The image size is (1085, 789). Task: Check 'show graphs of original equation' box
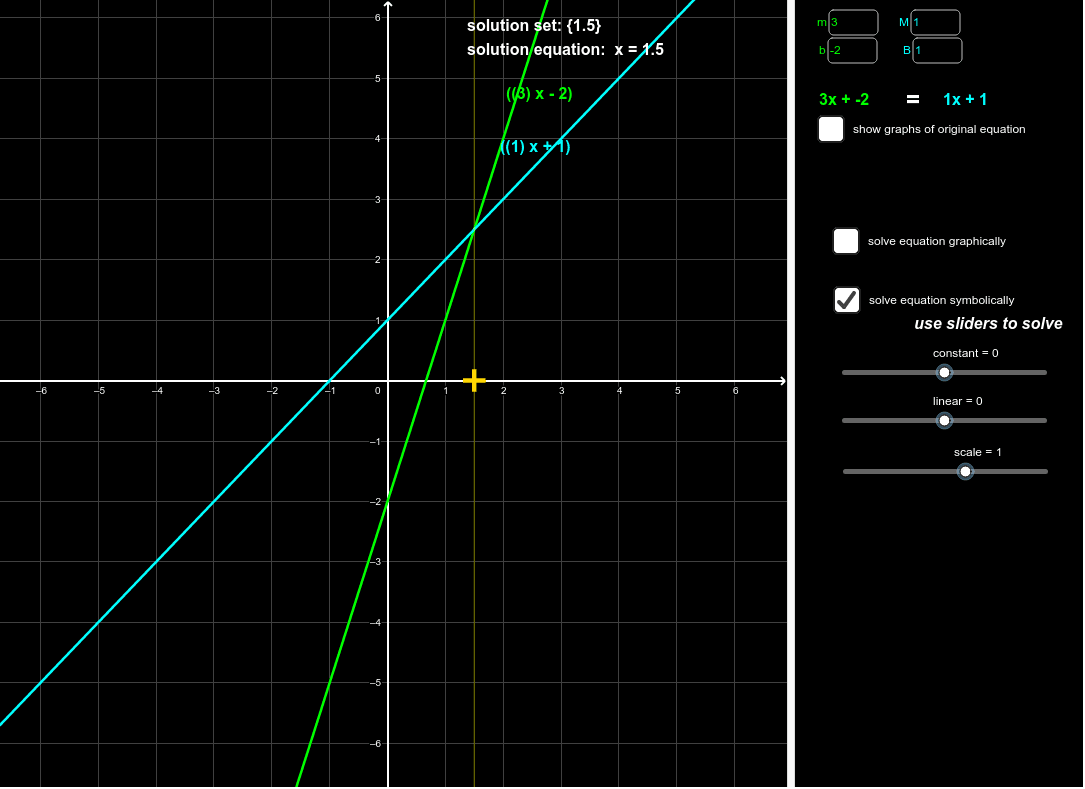pyautogui.click(x=830, y=129)
